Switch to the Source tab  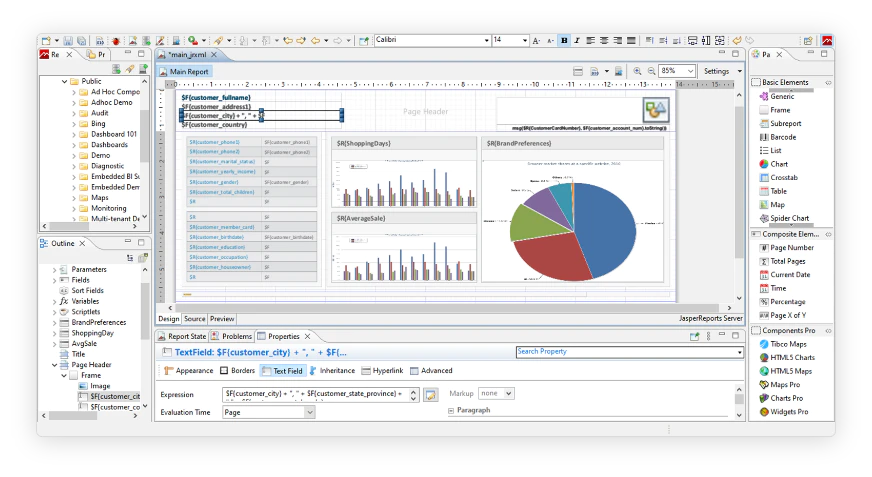point(195,319)
